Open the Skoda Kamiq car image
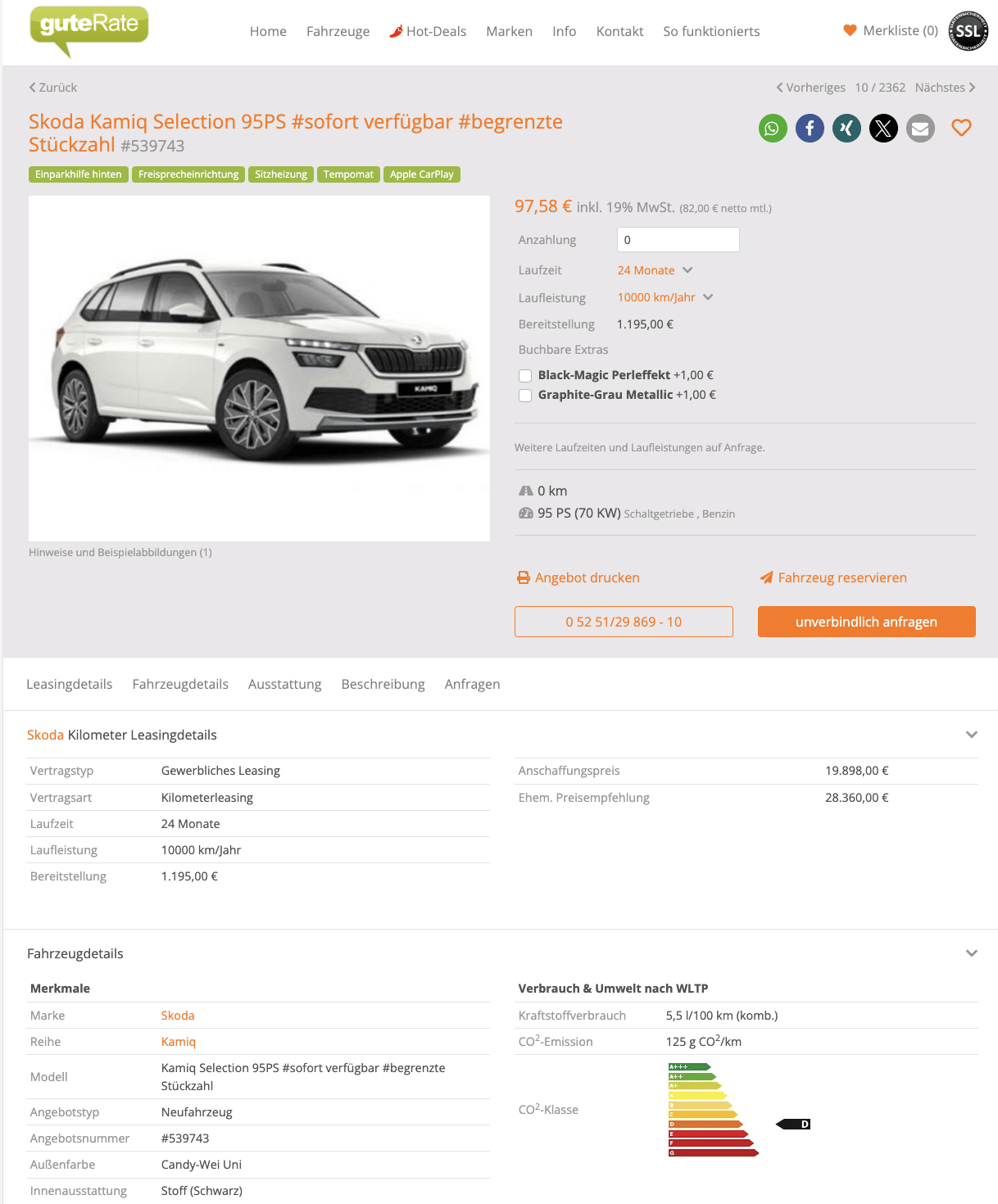 (x=259, y=369)
